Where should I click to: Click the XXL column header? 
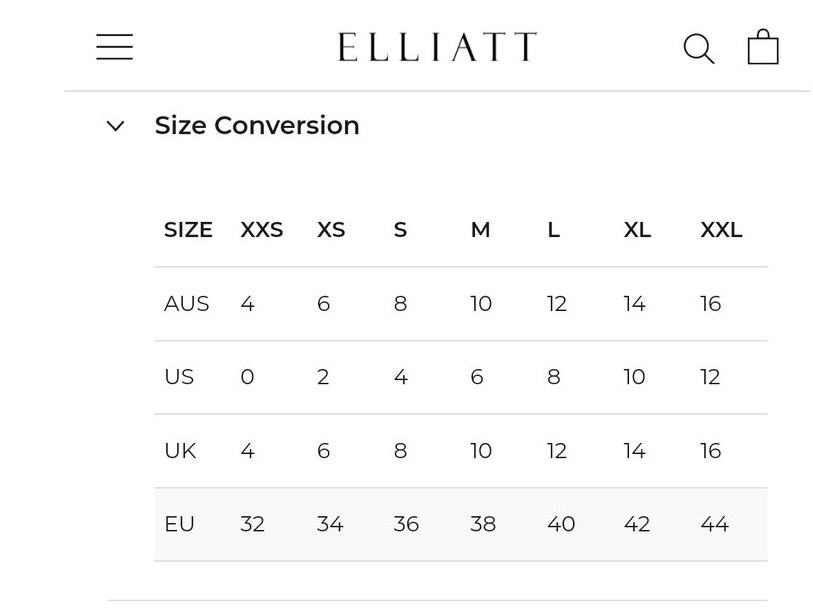click(x=721, y=230)
